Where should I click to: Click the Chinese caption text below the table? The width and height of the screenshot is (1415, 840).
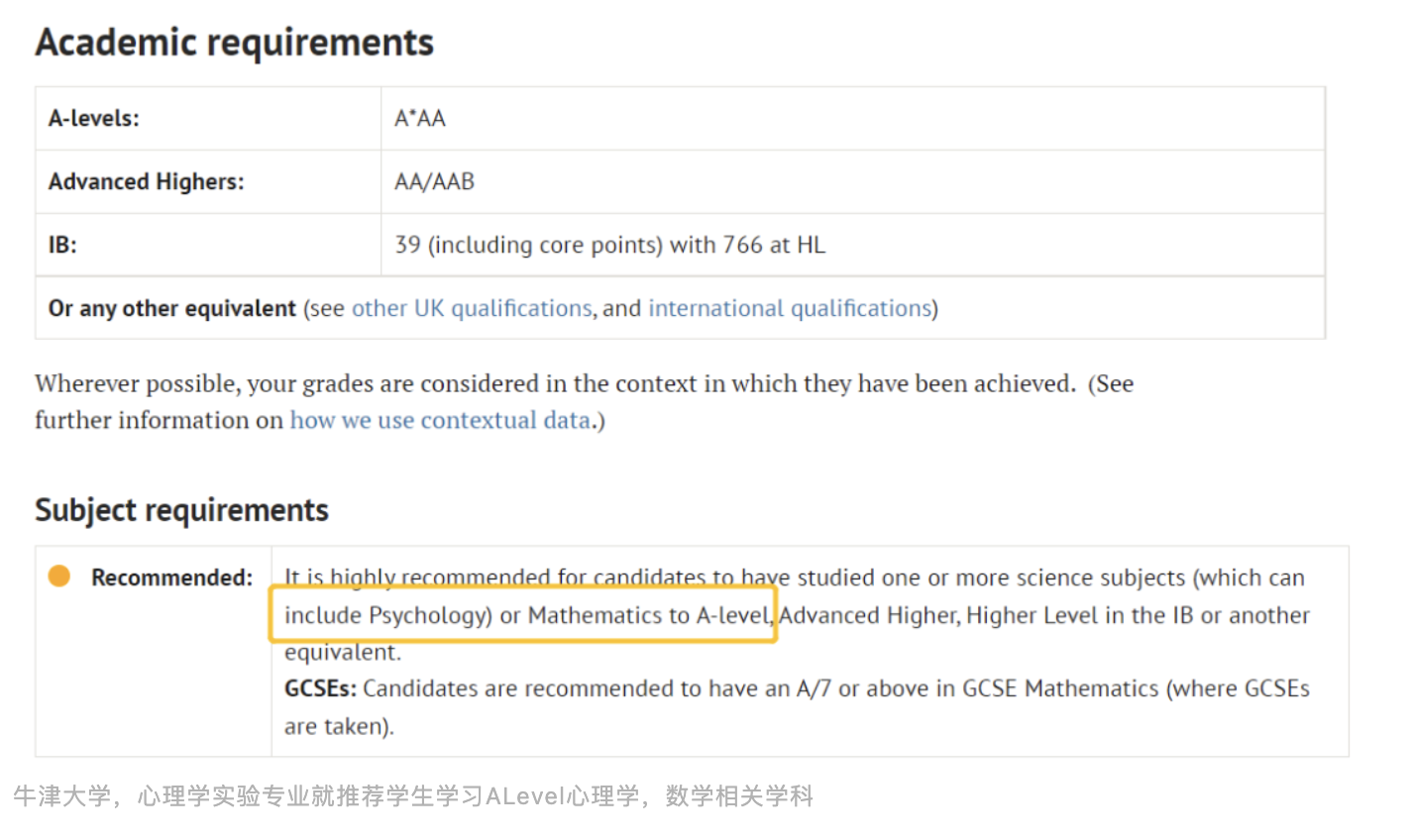point(413,795)
